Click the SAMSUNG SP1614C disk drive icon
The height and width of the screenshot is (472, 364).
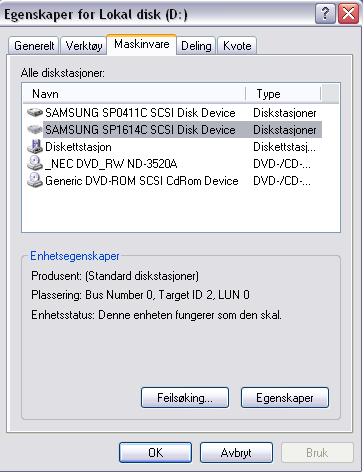(x=35, y=130)
